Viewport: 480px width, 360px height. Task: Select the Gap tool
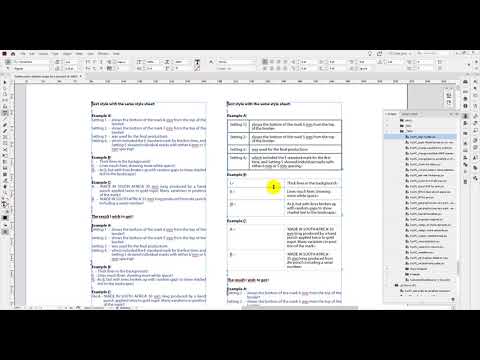pos(5,100)
